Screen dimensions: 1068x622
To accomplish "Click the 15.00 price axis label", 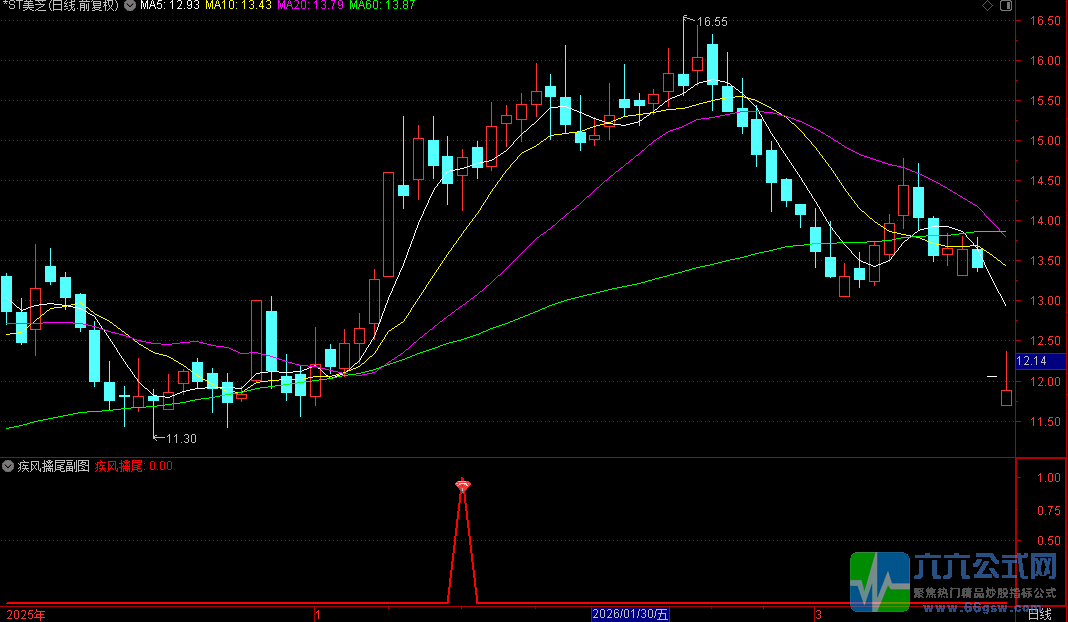I will click(x=1045, y=141).
